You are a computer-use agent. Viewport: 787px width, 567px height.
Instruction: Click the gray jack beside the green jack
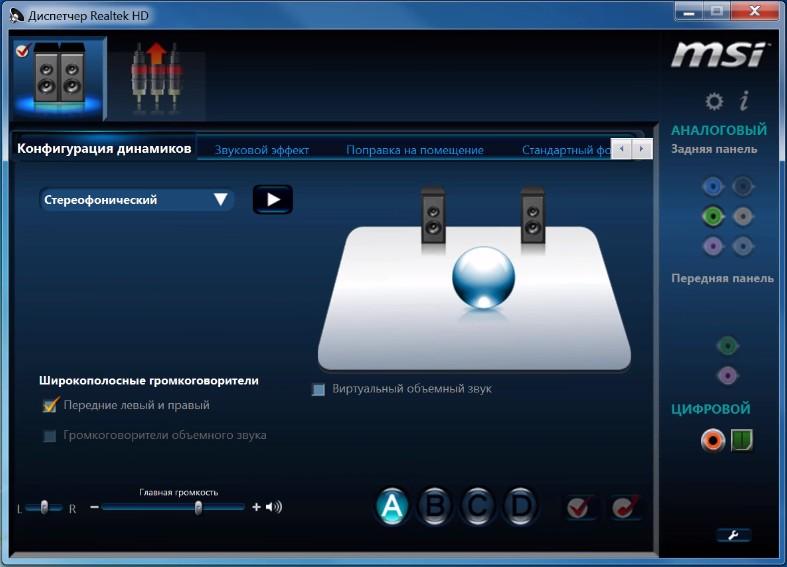point(742,216)
